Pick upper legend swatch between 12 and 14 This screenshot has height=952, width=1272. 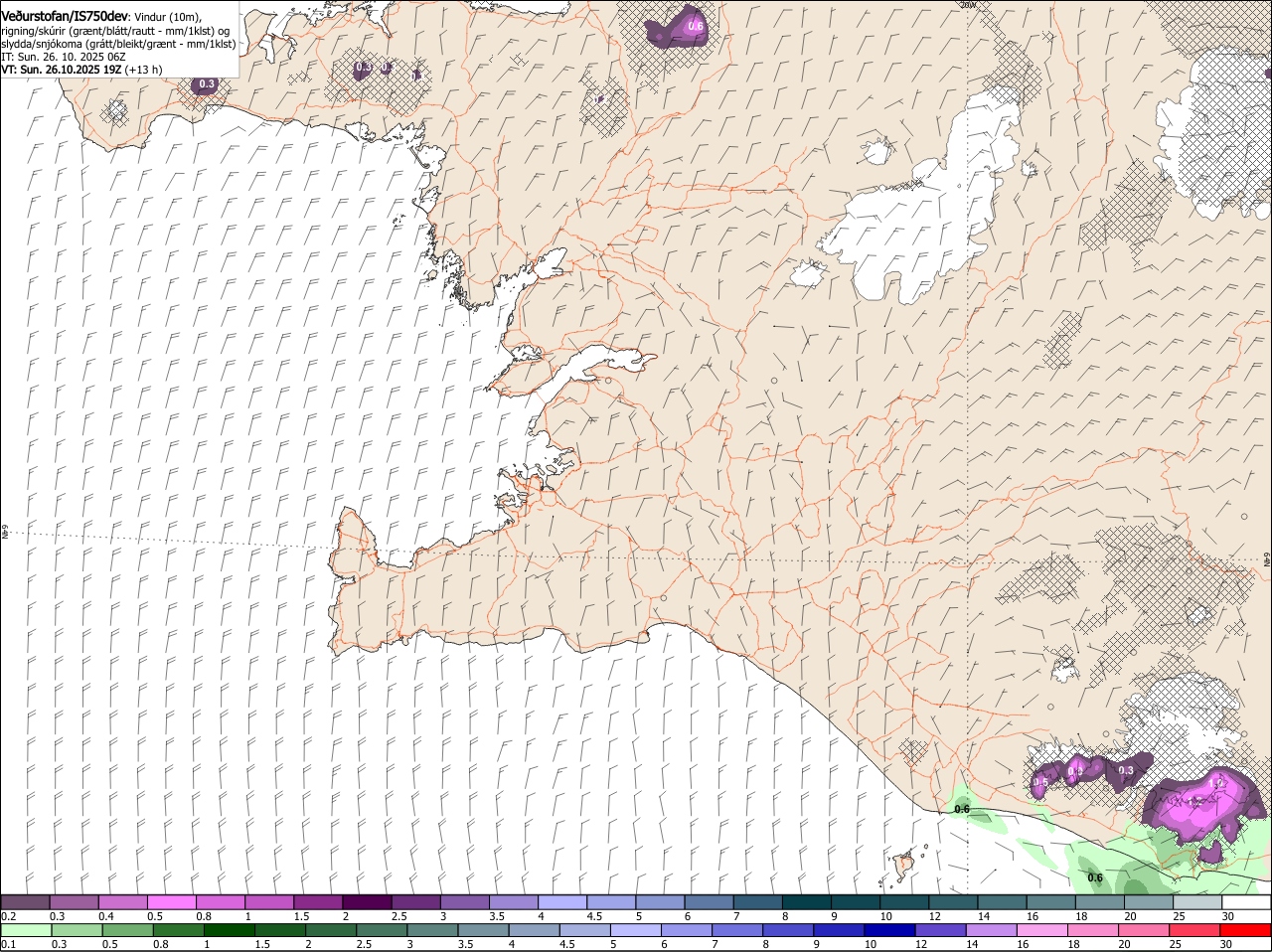954,901
